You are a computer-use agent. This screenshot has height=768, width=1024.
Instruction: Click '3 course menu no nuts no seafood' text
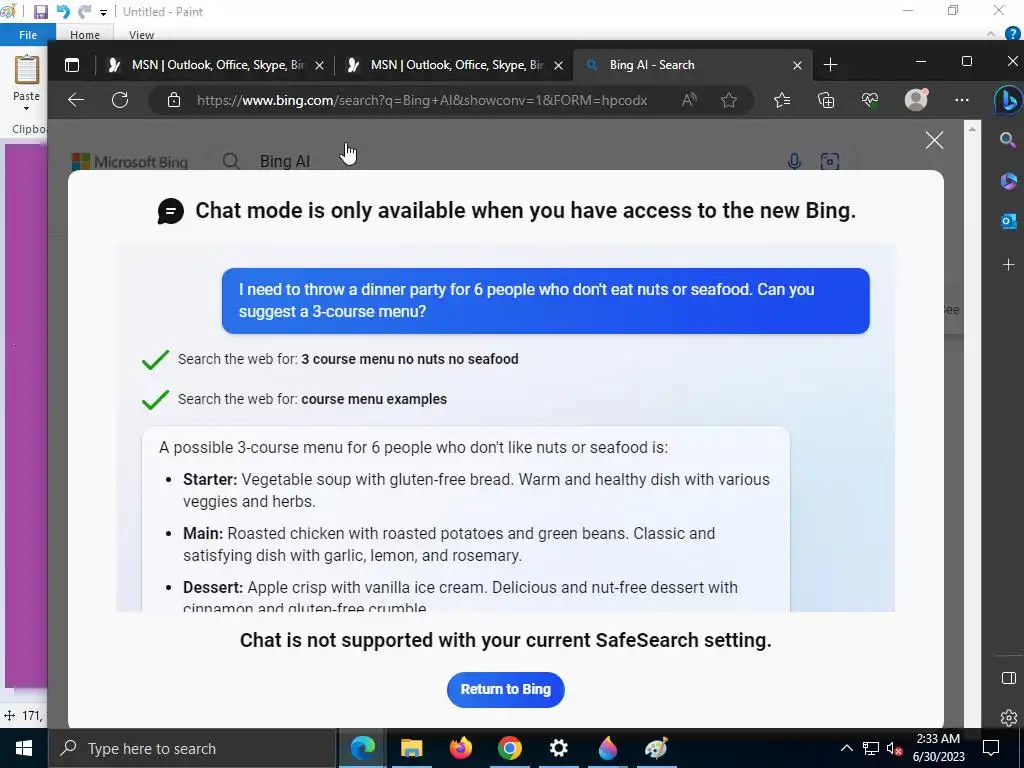pos(409,359)
